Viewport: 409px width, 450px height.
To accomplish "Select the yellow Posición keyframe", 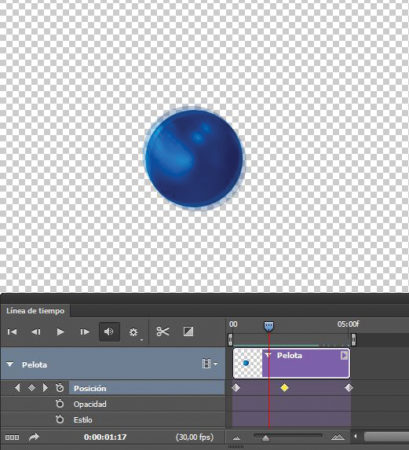I will [x=284, y=388].
